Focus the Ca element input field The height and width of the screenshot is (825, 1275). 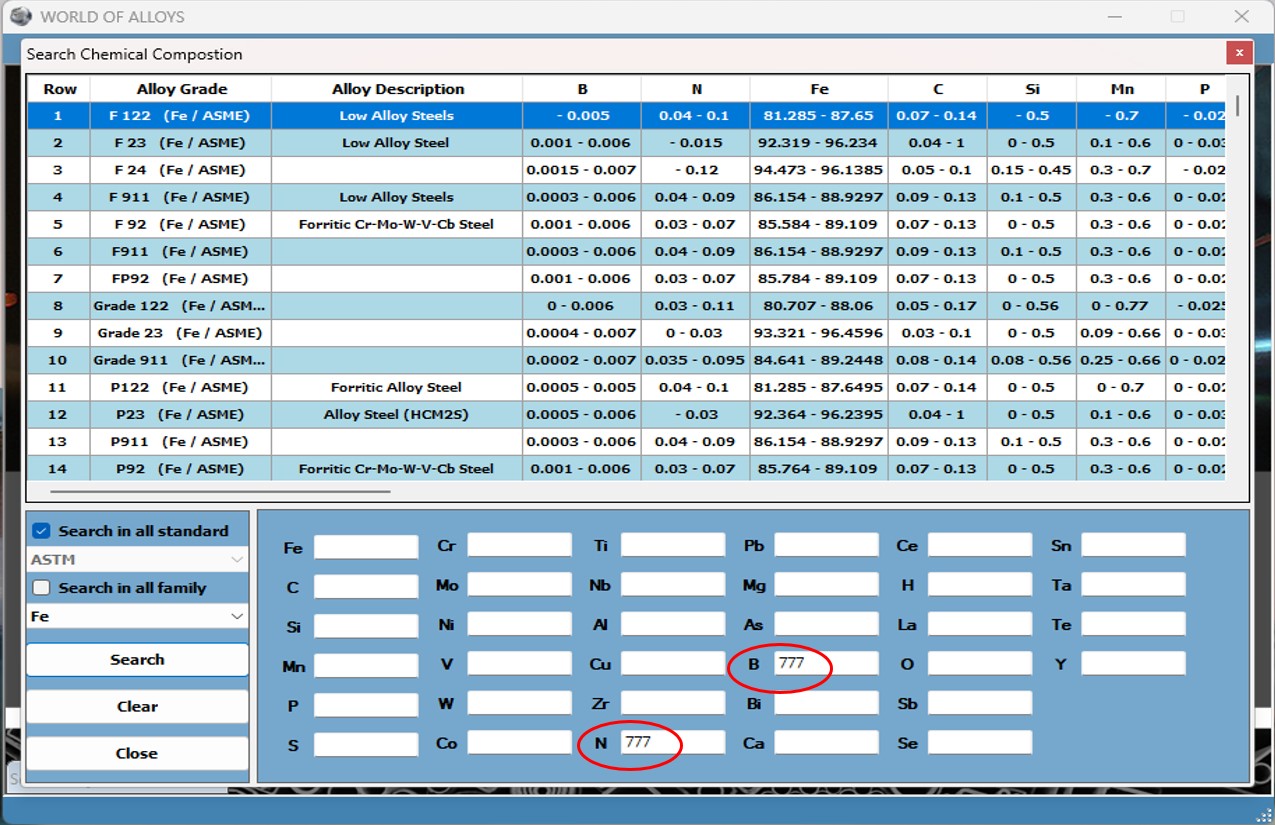(x=826, y=742)
